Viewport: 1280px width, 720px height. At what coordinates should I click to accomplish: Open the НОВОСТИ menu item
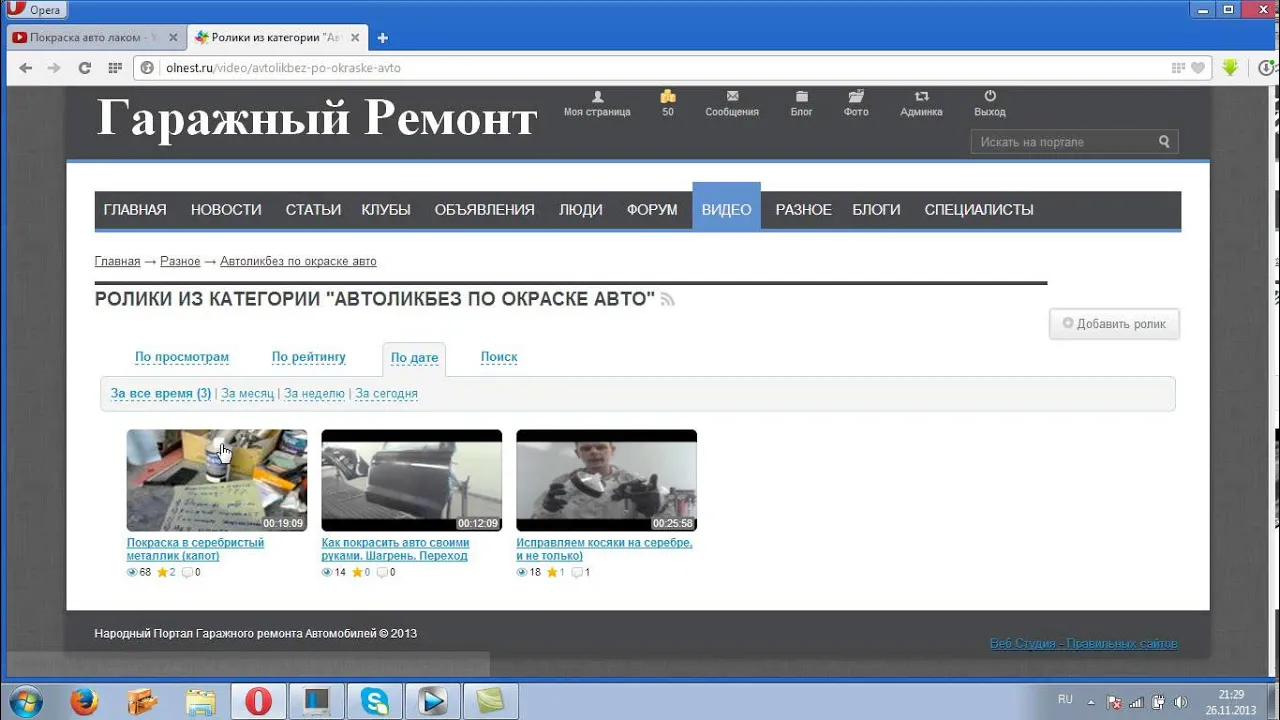[x=226, y=210]
